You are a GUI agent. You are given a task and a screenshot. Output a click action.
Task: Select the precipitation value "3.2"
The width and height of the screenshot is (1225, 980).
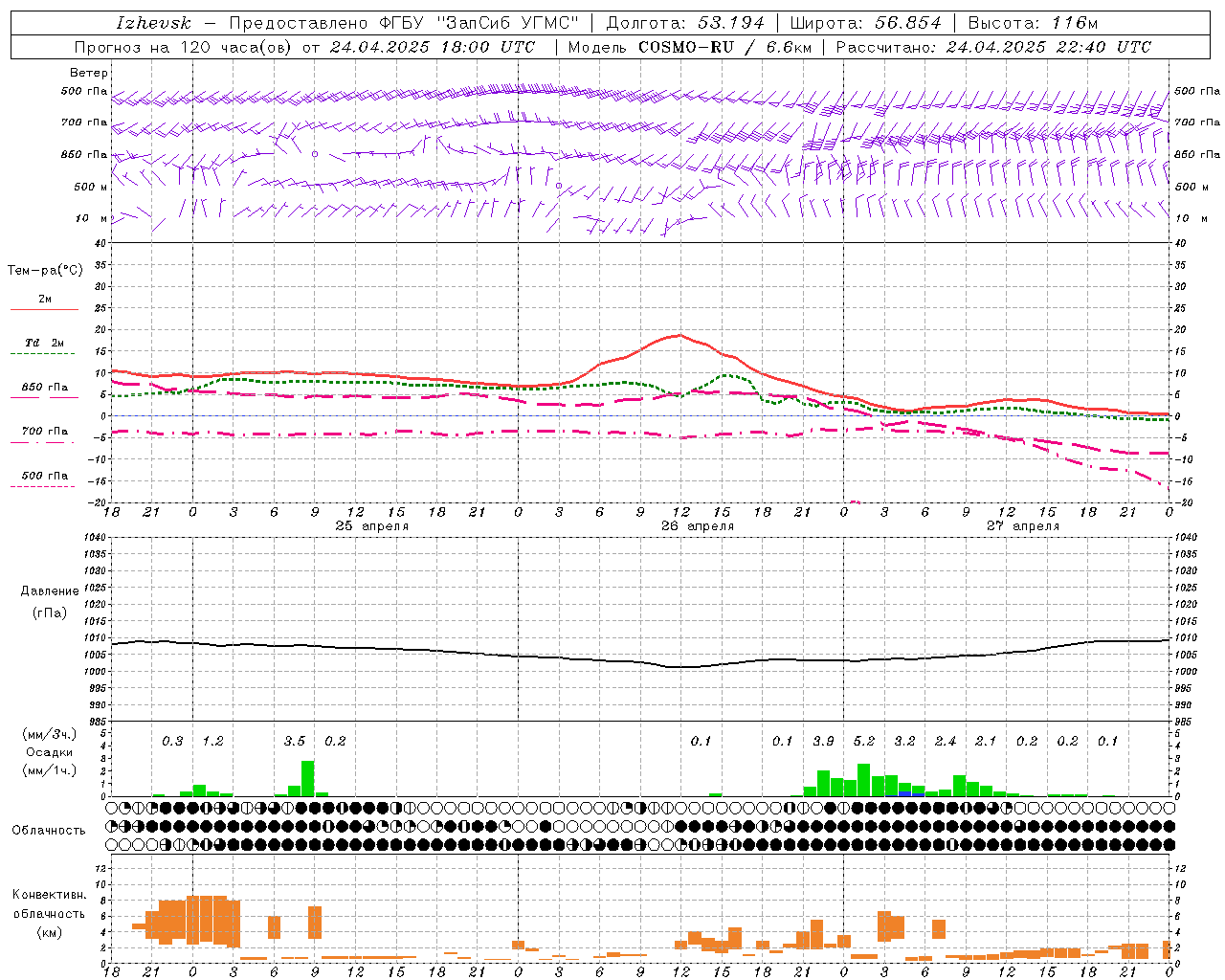[904, 742]
